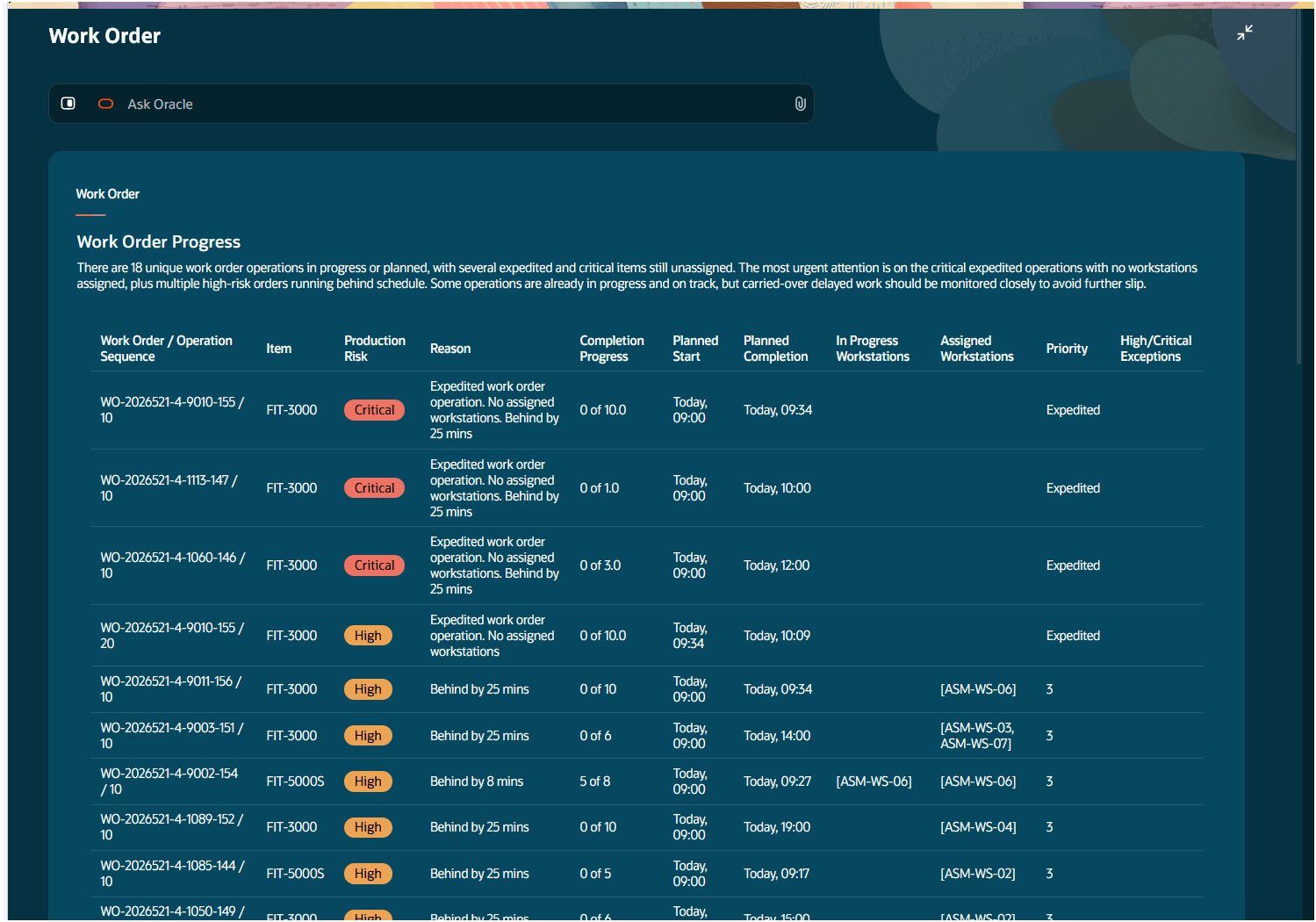The height and width of the screenshot is (922, 1316).
Task: Click the attachment paperclip icon
Action: pyautogui.click(x=800, y=104)
